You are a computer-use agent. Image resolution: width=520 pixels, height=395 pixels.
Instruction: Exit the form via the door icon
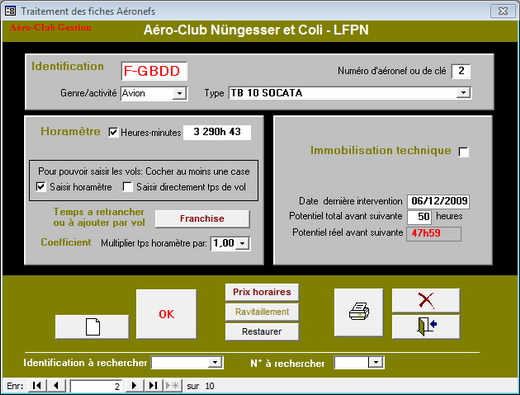click(426, 327)
